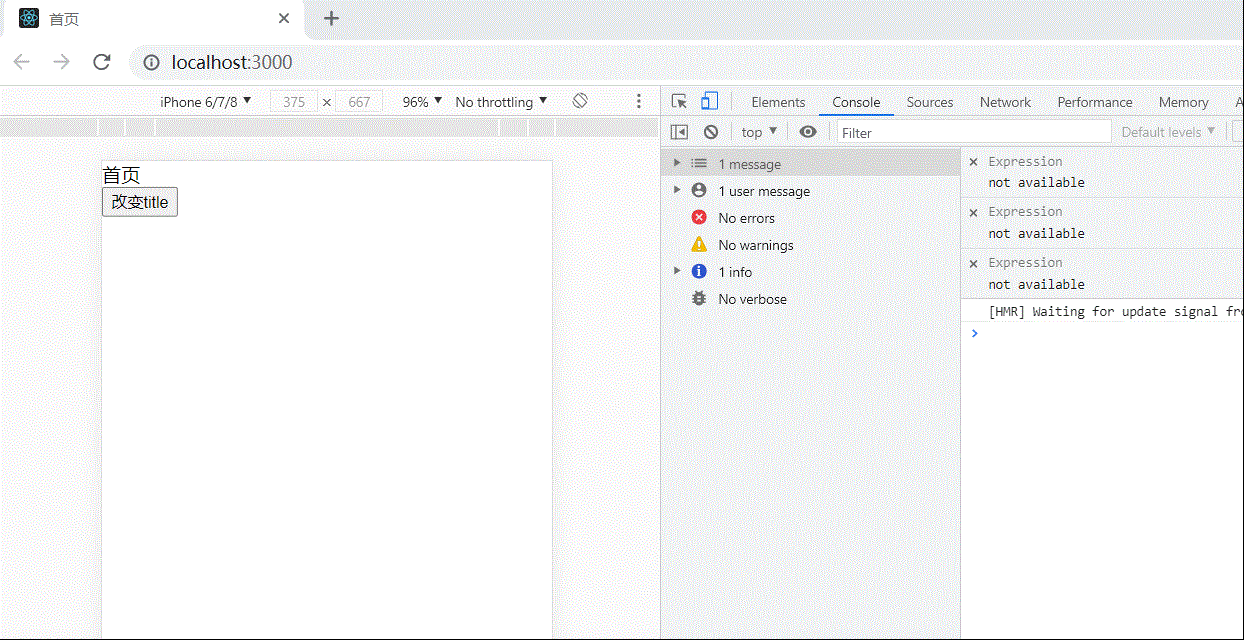Focus the console prompt input
Image resolution: width=1244 pixels, height=640 pixels.
(1110, 333)
